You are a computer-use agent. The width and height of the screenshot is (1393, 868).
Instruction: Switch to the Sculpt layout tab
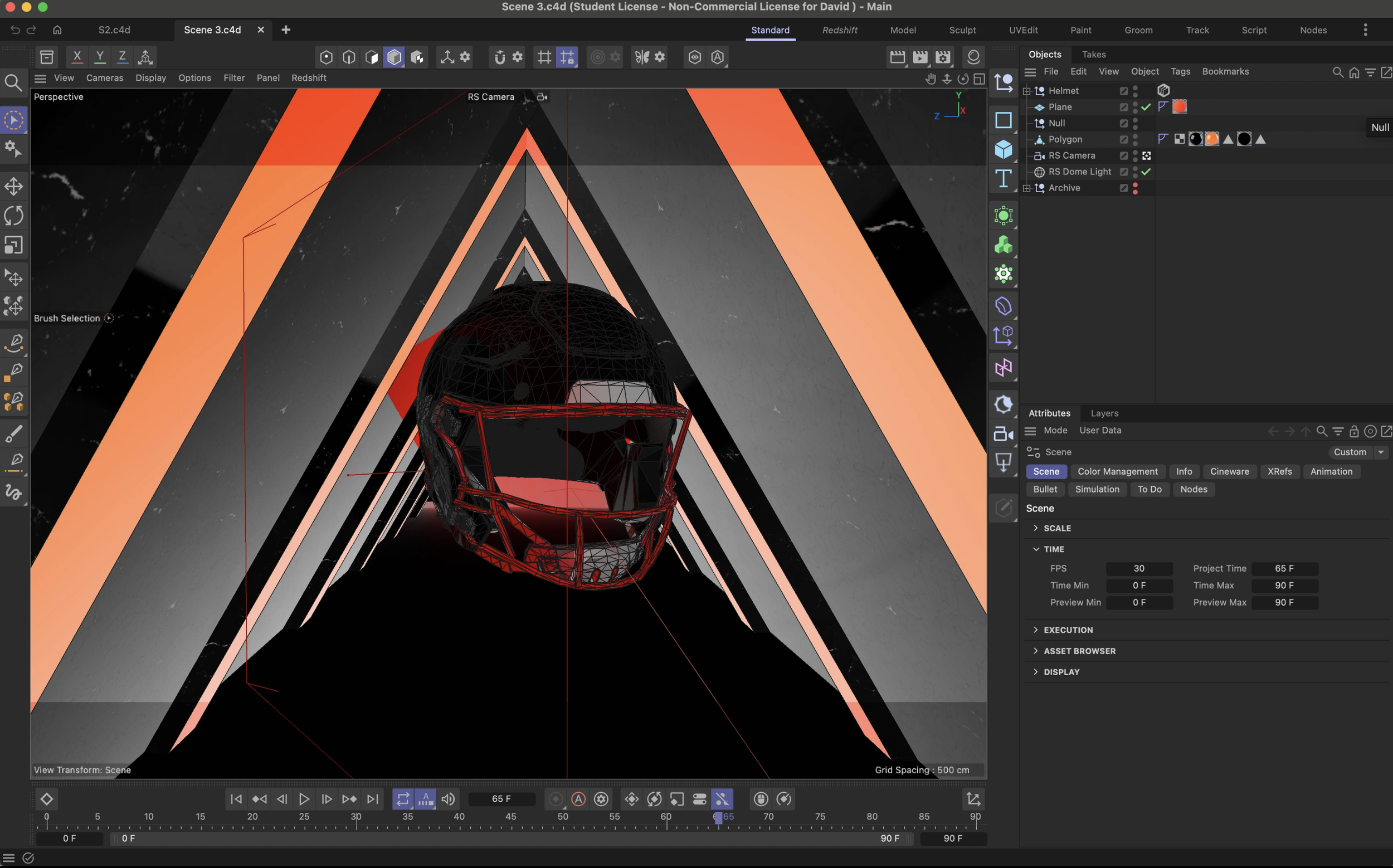click(x=962, y=30)
